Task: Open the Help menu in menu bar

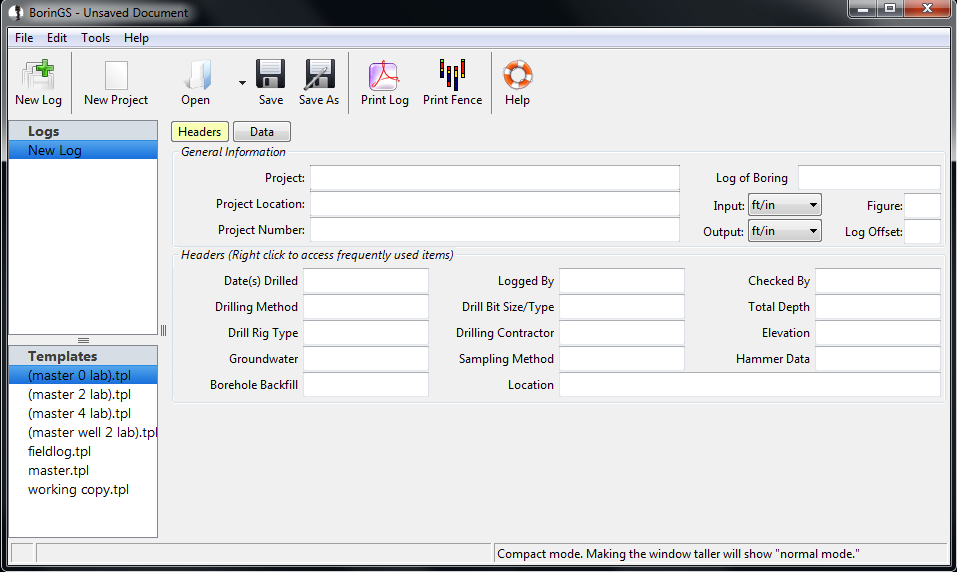Action: pyautogui.click(x=136, y=38)
